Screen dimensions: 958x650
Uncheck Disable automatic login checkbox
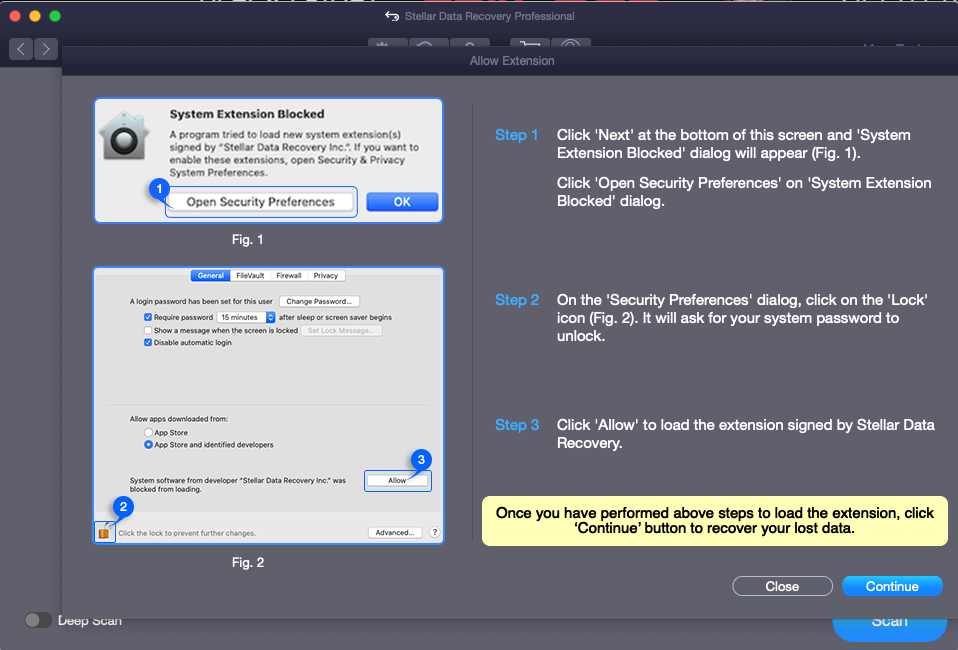click(x=148, y=342)
